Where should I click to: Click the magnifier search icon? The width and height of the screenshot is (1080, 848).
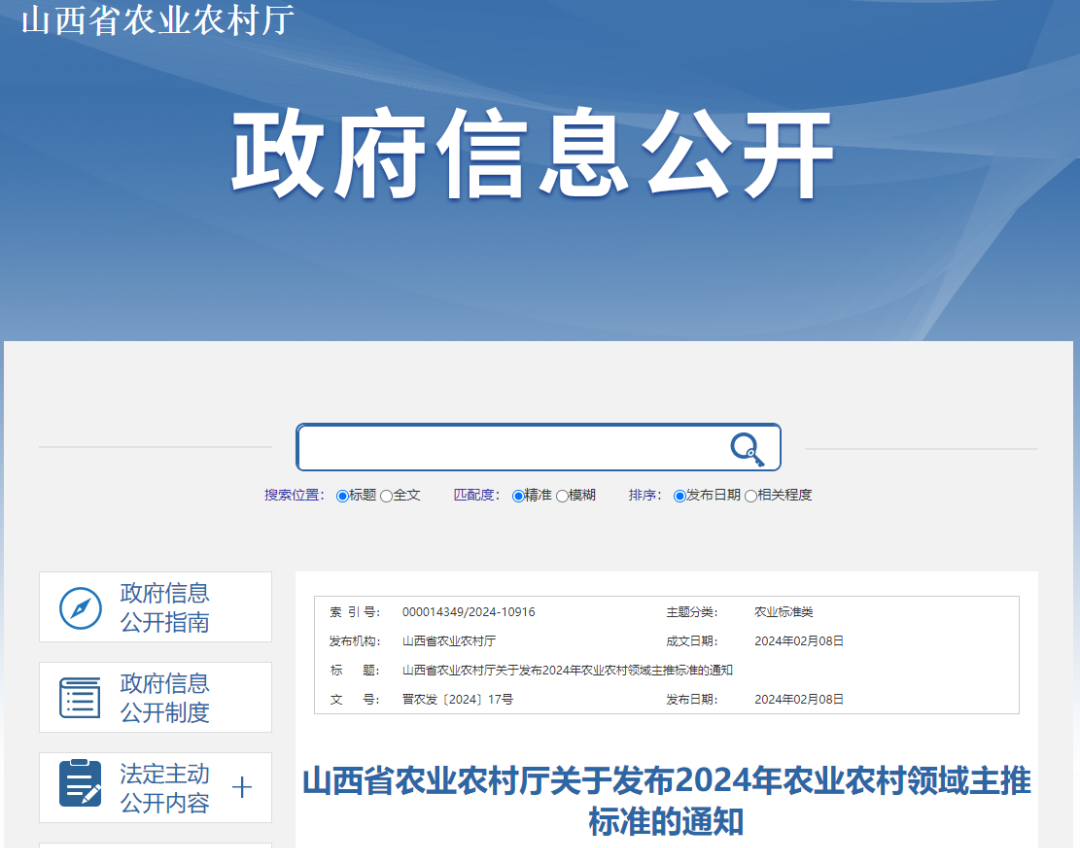[747, 449]
